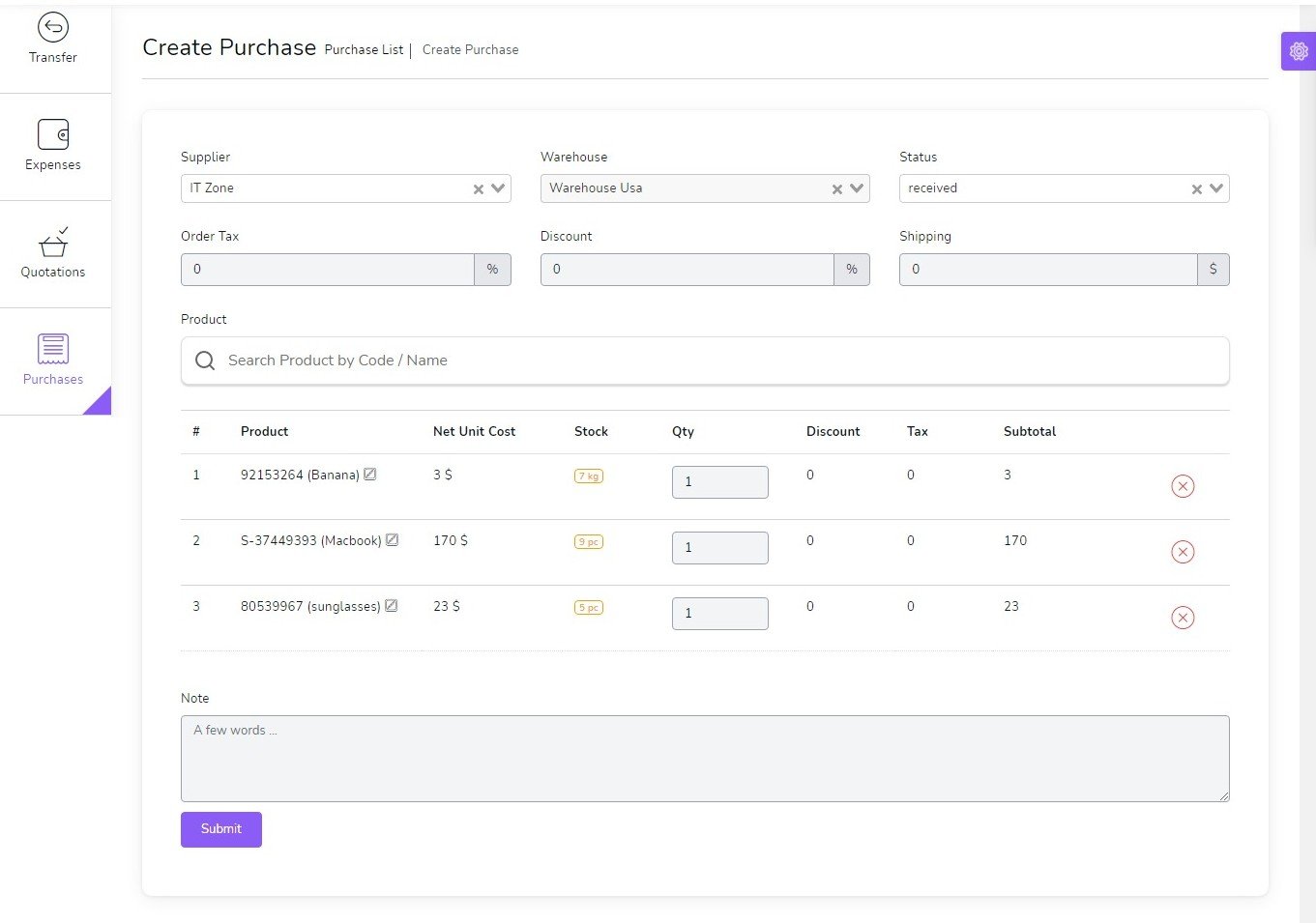Submit the purchase form

(220, 829)
